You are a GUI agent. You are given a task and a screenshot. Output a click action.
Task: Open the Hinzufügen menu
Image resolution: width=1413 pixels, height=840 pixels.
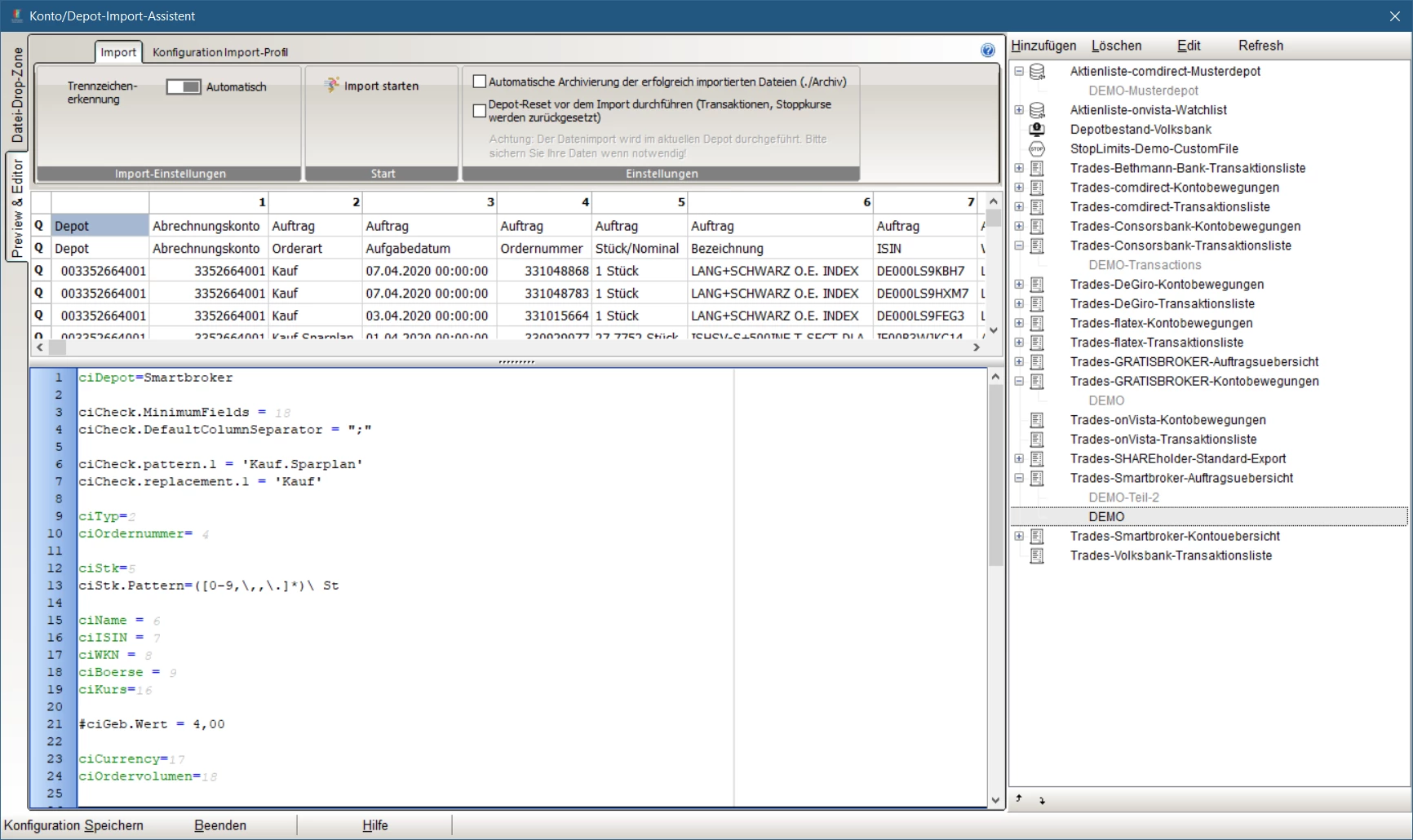click(x=1043, y=46)
